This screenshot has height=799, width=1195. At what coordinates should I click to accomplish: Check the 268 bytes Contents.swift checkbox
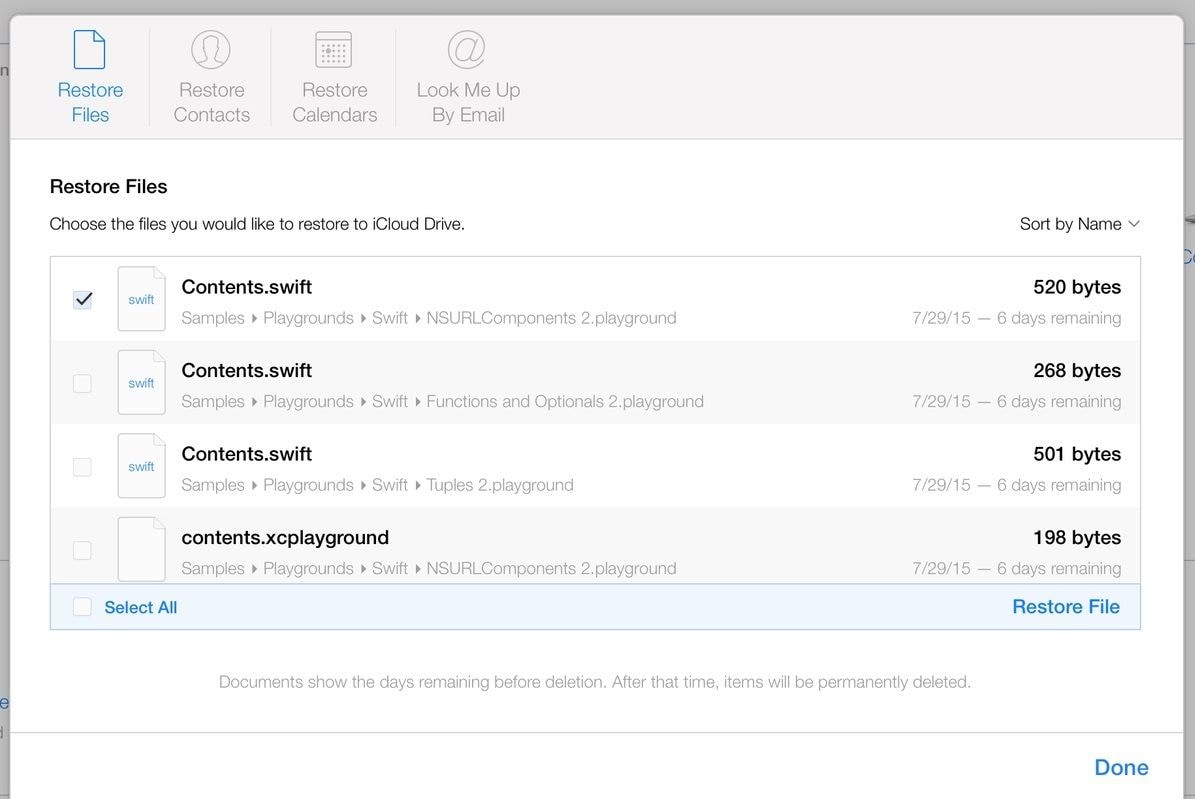pos(83,383)
